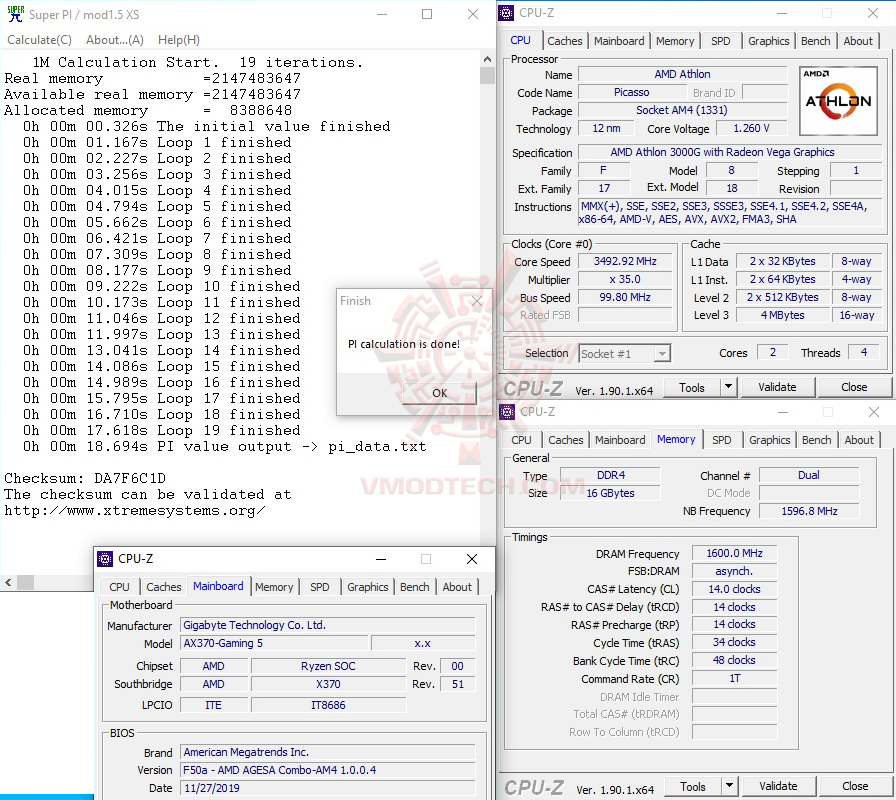Viewport: 896px width, 800px height.
Task: Click the CPU-Z icon in the Mainboard window title bar
Action: (105, 559)
